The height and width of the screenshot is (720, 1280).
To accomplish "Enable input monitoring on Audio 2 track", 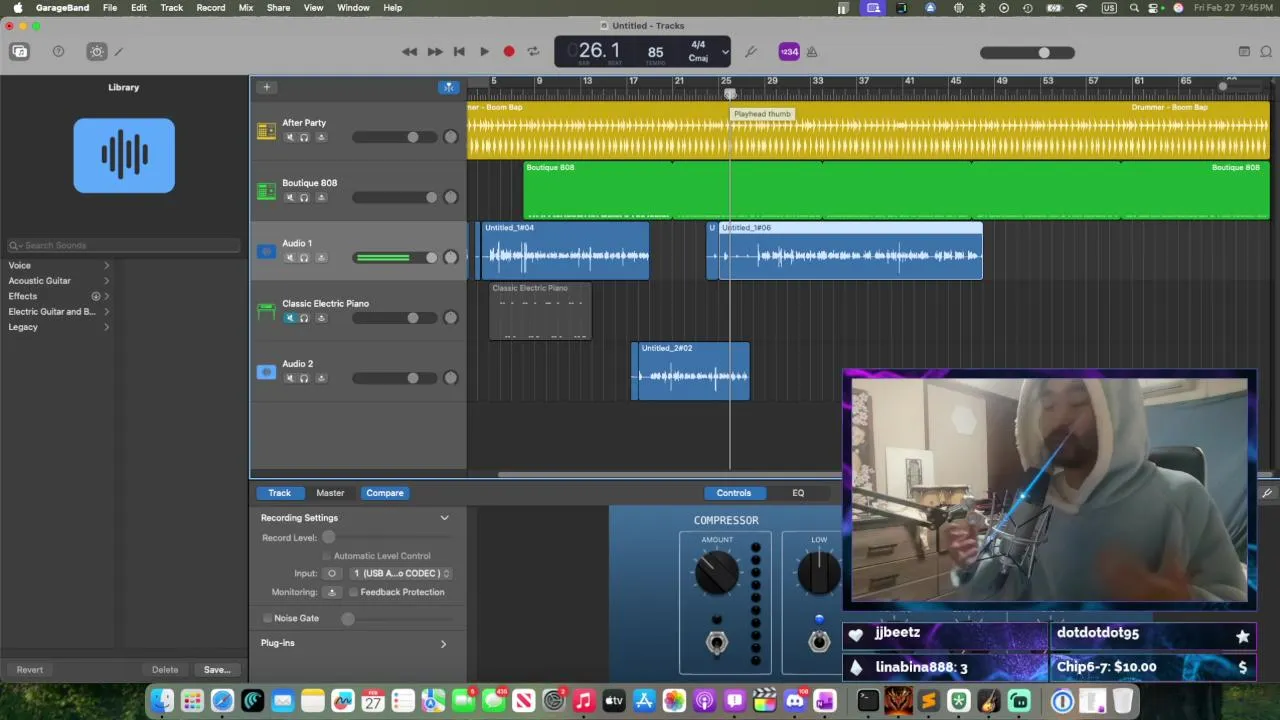I will pyautogui.click(x=320, y=378).
